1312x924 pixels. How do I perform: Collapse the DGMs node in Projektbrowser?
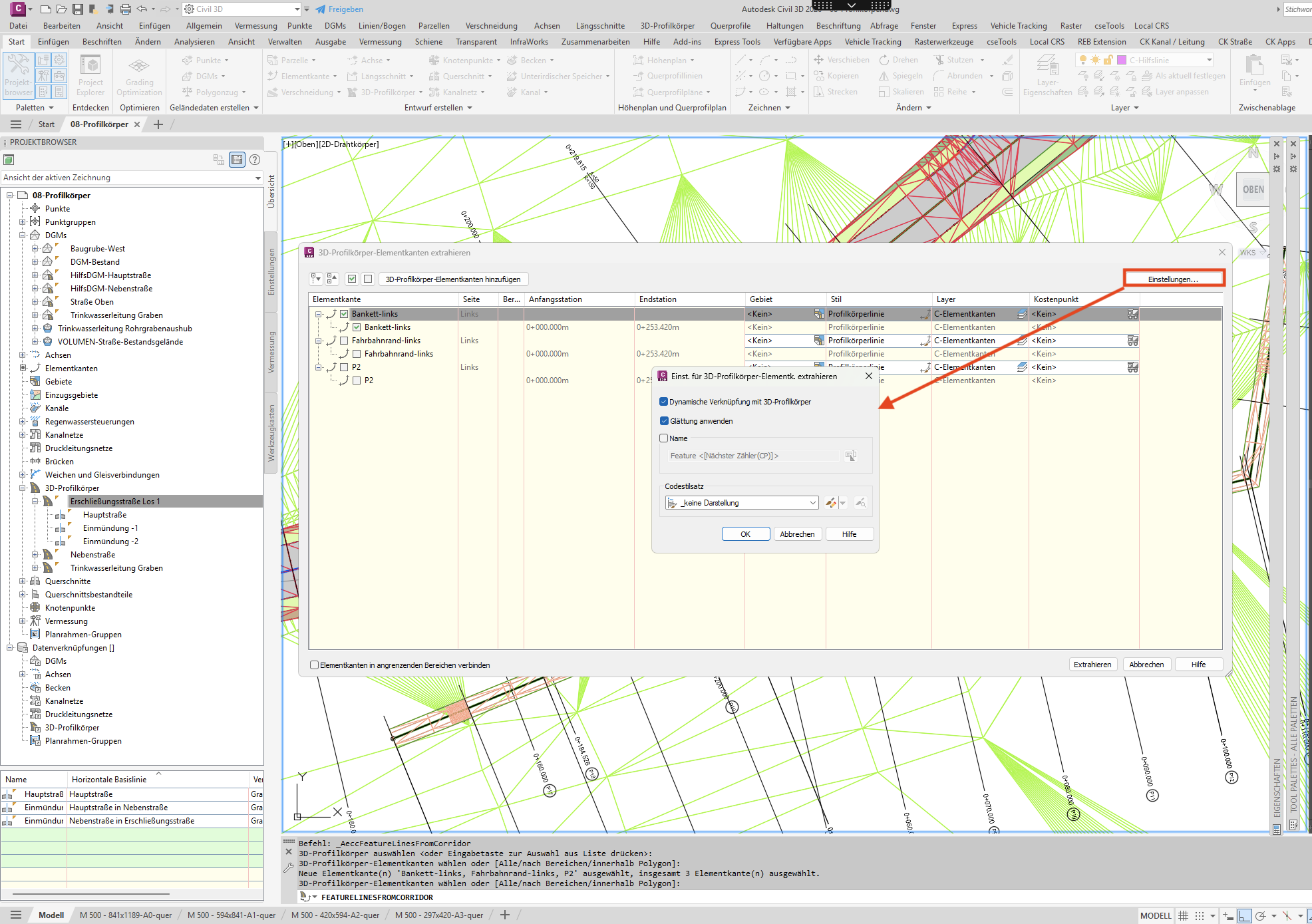pyautogui.click(x=23, y=235)
